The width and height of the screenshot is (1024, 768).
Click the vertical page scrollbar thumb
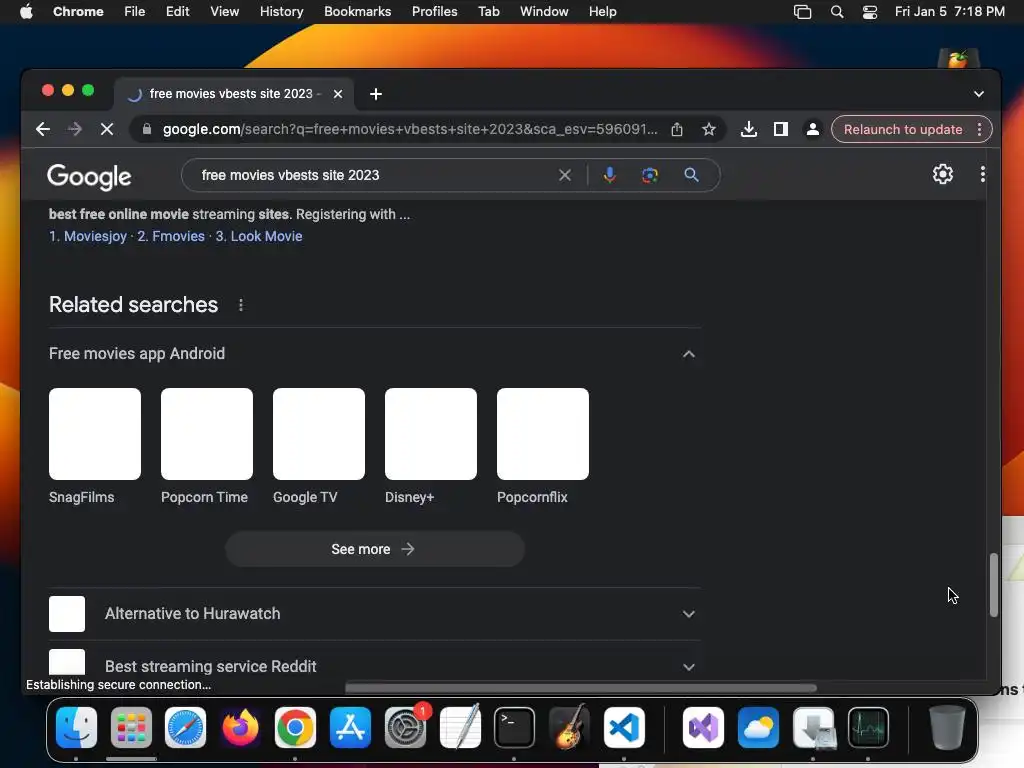(993, 585)
